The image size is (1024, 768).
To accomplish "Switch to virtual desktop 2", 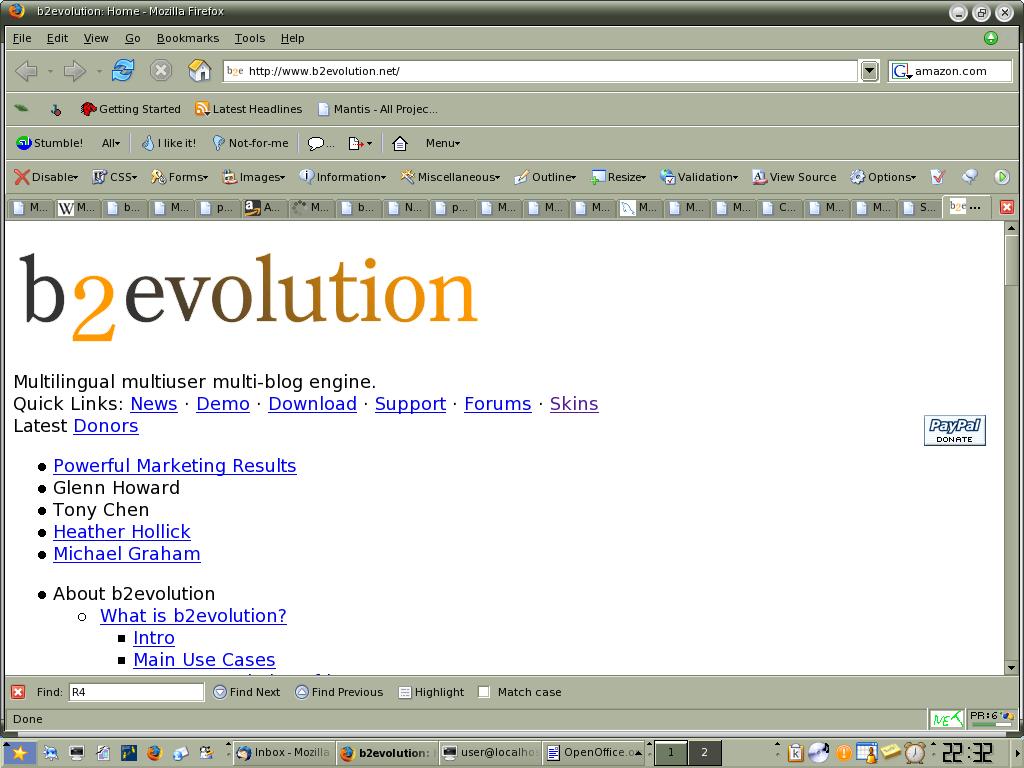I will tap(705, 752).
